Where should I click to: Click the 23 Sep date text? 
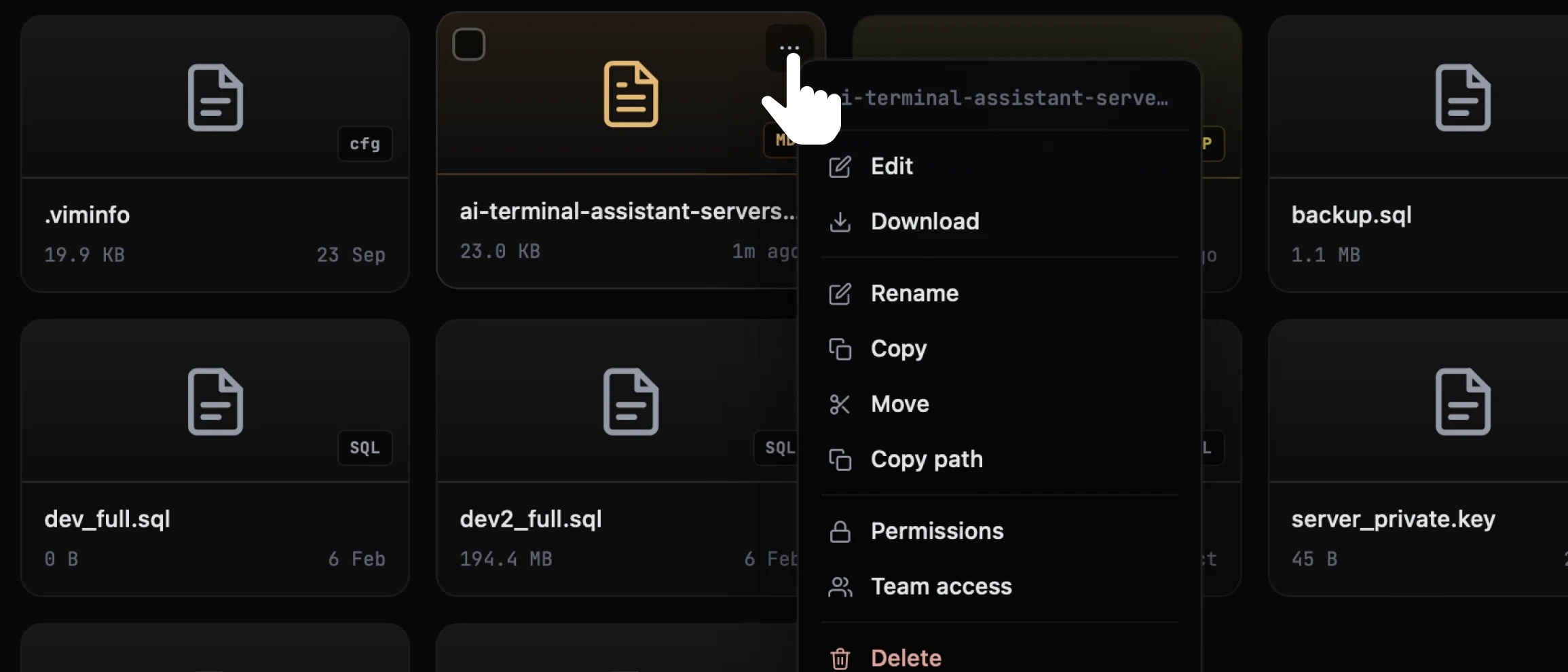pyautogui.click(x=351, y=255)
